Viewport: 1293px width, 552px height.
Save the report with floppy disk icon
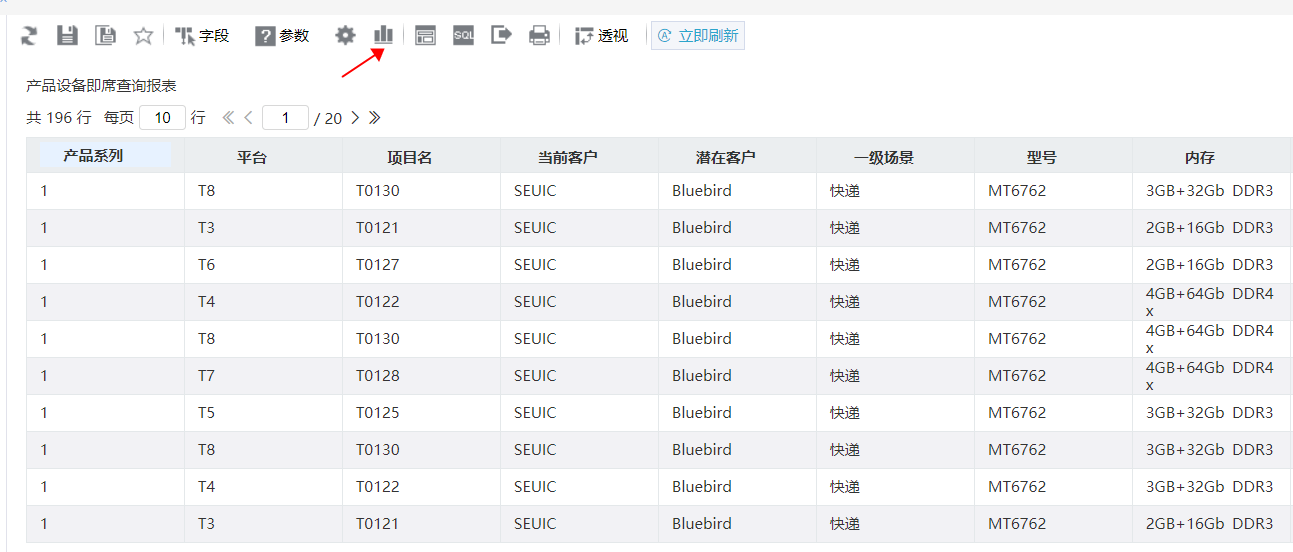67,36
